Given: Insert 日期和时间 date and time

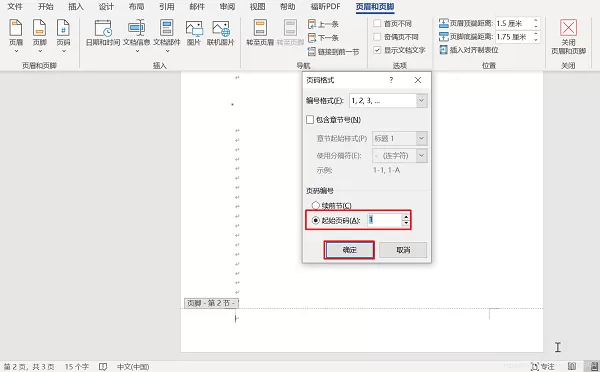Looking at the screenshot, I should [x=103, y=33].
